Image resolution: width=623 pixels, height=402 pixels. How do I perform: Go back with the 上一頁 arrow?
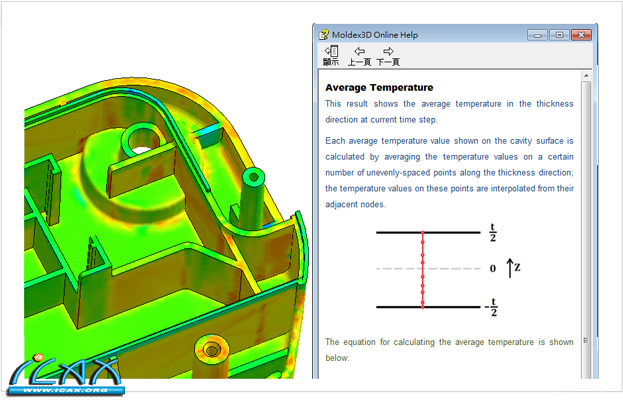[359, 54]
